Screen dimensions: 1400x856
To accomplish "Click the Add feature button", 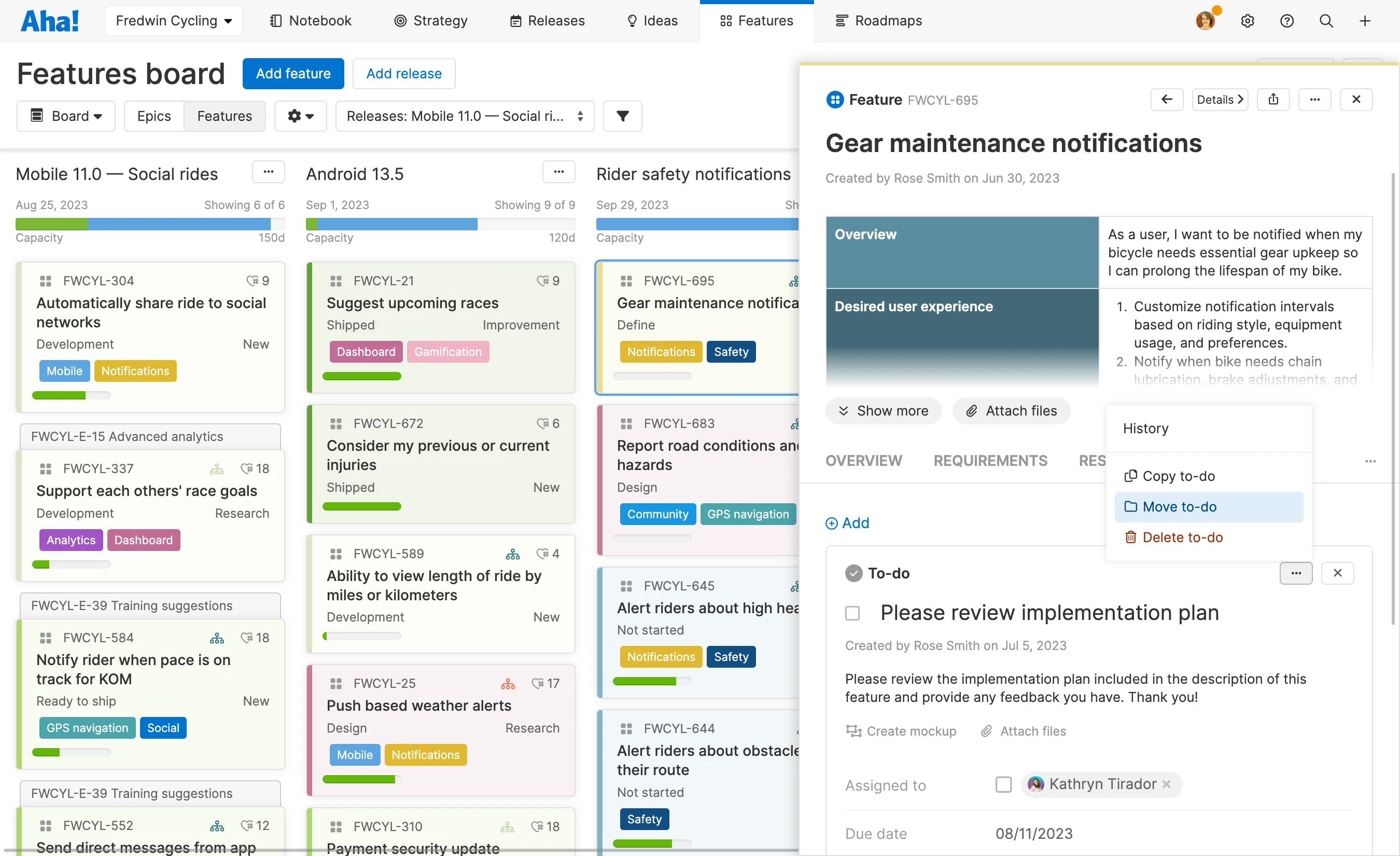I will [292, 73].
